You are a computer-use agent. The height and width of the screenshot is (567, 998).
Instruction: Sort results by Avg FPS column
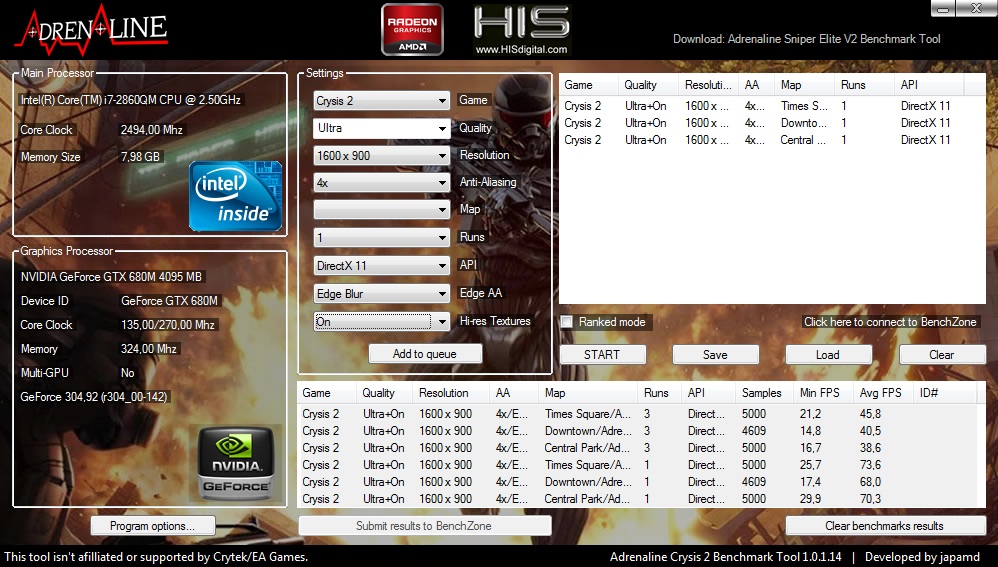tap(883, 393)
